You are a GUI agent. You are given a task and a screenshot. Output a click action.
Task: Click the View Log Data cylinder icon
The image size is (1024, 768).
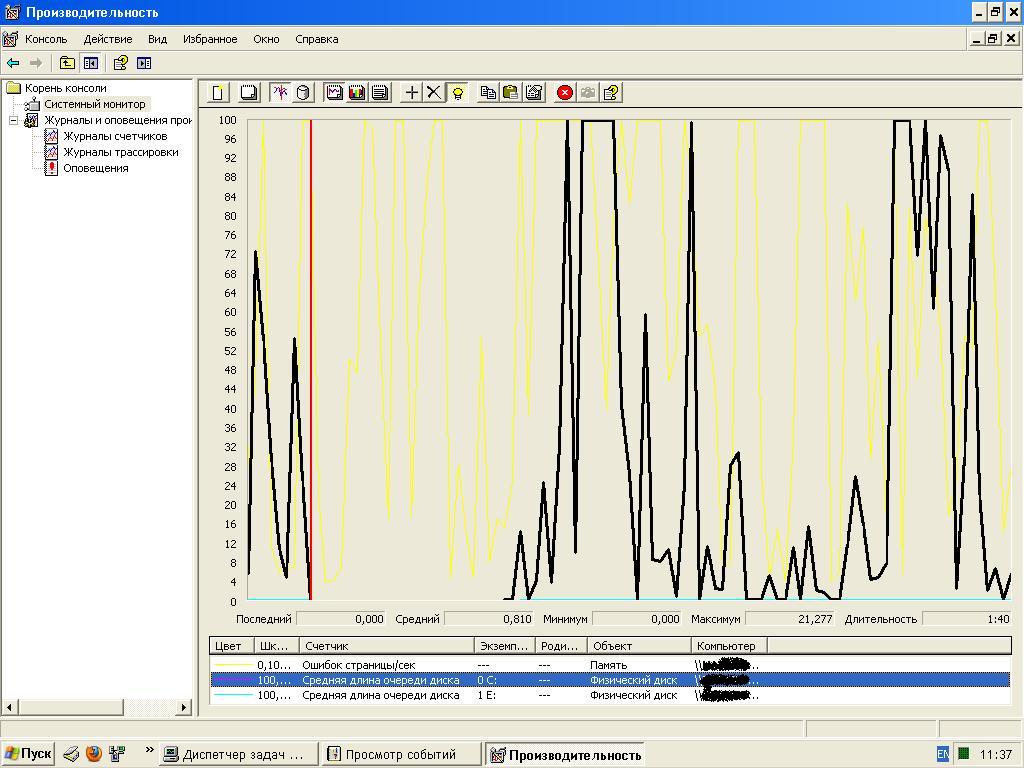pyautogui.click(x=303, y=93)
